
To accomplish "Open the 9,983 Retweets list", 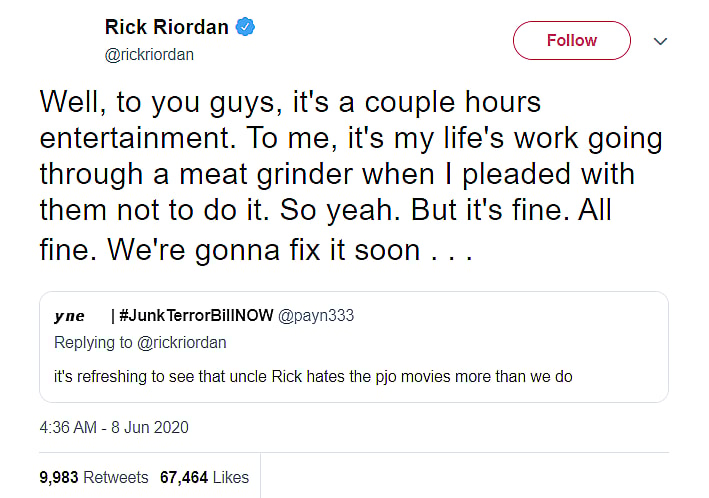I will tap(94, 477).
